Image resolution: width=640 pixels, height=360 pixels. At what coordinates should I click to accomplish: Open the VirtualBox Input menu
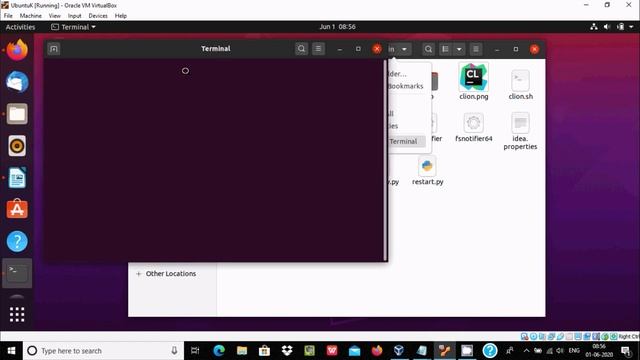[x=75, y=16]
